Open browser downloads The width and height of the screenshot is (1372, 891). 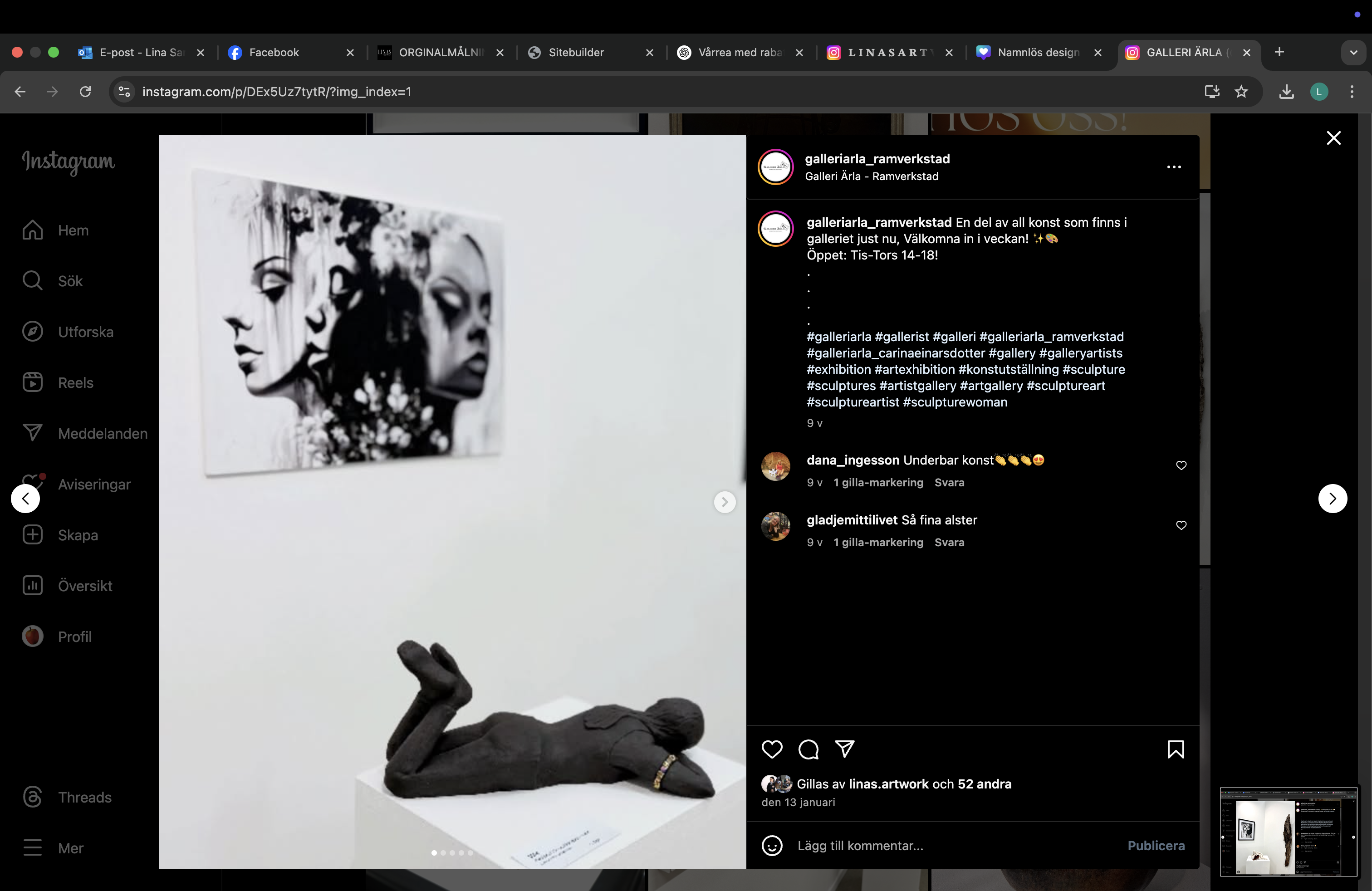1286,92
